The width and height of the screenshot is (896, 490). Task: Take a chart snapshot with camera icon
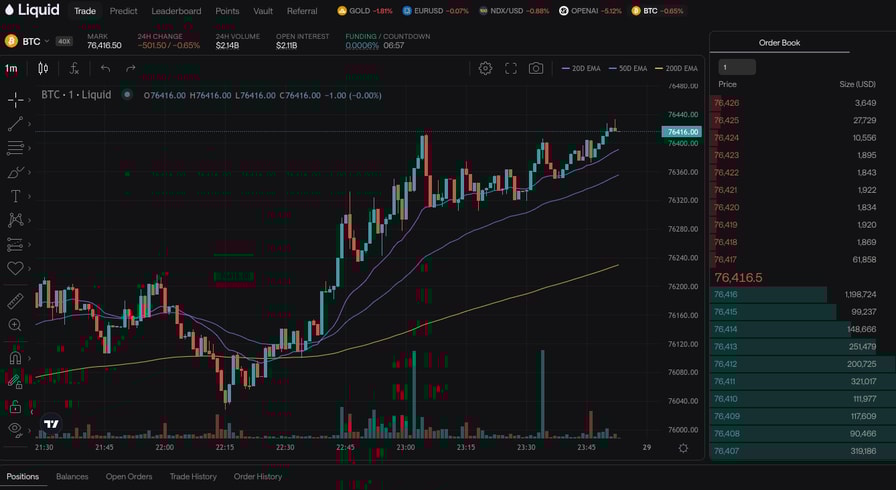[x=536, y=68]
